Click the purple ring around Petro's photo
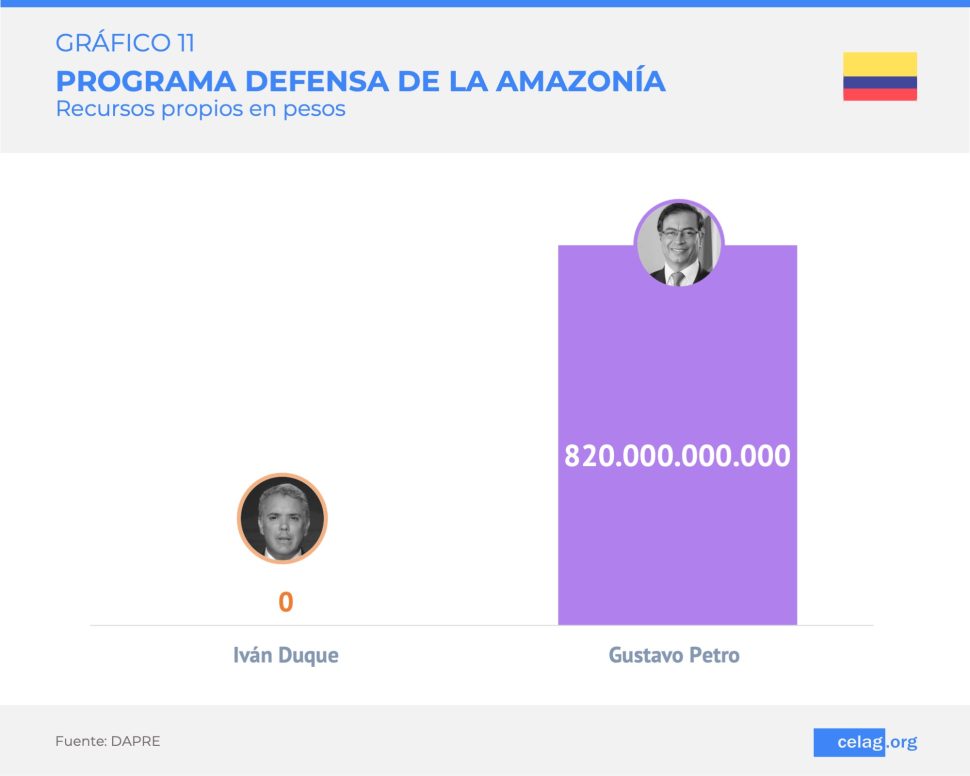 click(x=679, y=202)
